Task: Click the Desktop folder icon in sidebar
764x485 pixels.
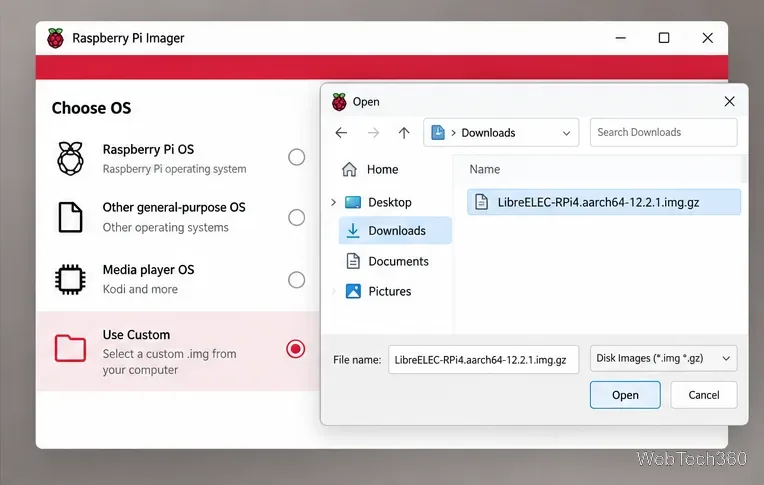Action: tap(353, 202)
